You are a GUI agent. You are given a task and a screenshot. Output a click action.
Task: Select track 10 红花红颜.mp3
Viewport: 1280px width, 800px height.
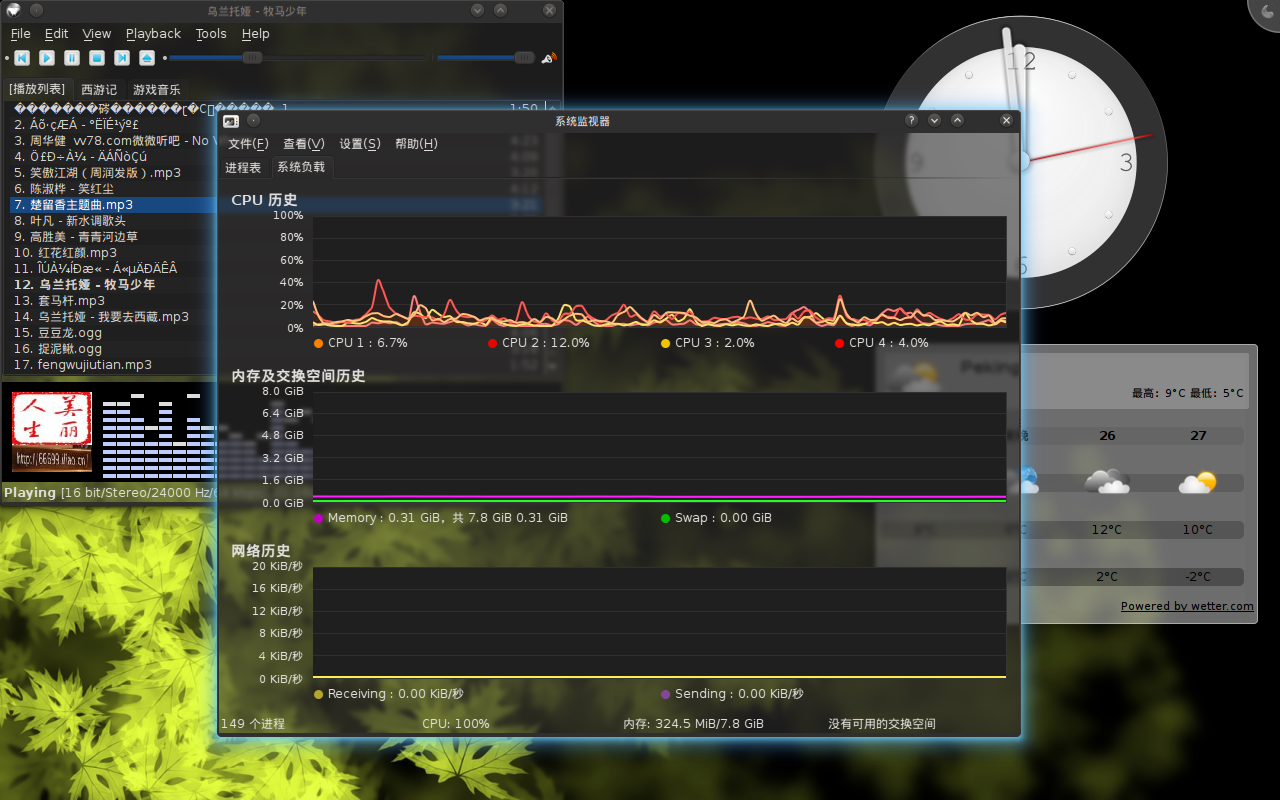click(112, 253)
